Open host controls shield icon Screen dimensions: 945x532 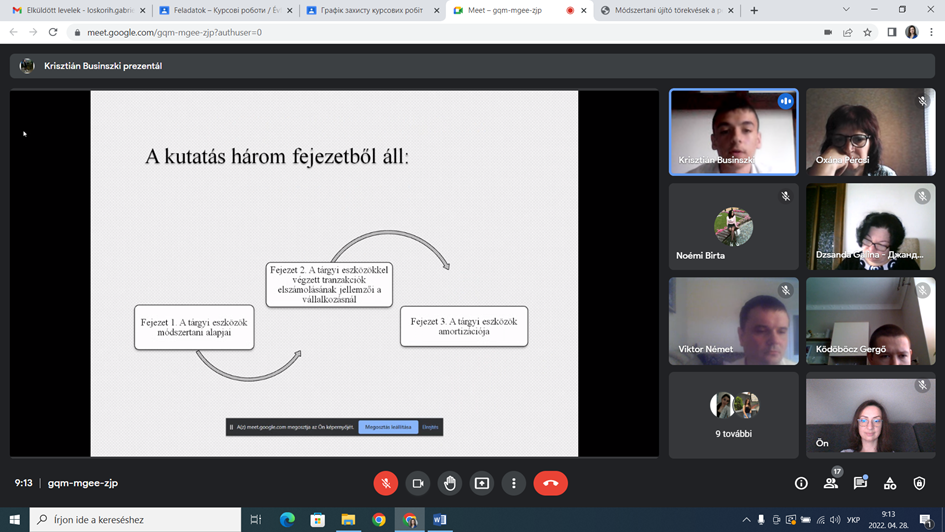tap(919, 483)
